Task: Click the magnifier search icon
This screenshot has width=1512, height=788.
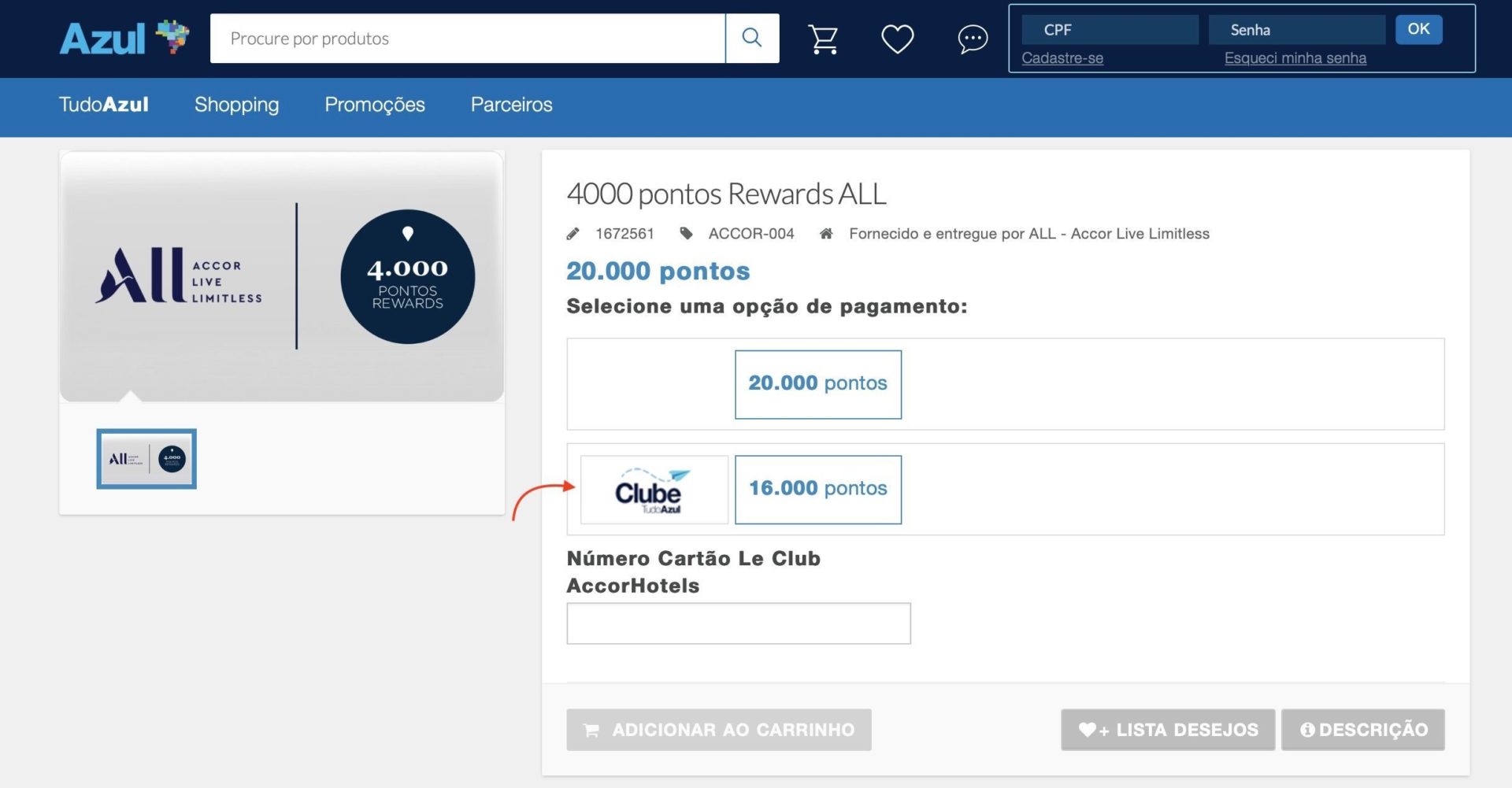Action: (x=752, y=38)
